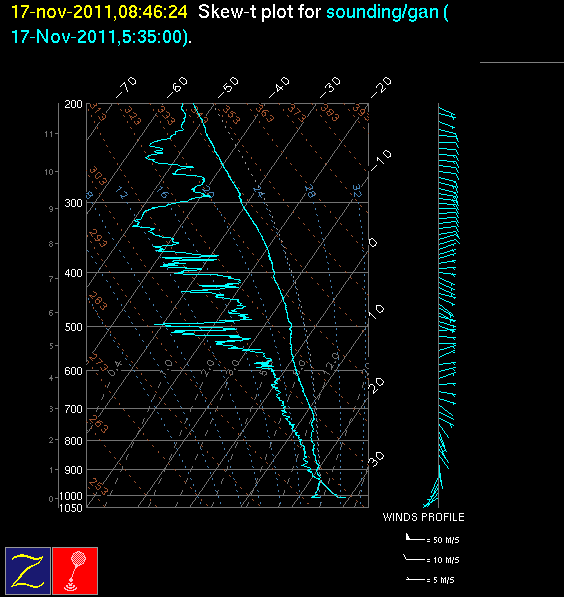Click the 700 pressure level label

point(73,409)
